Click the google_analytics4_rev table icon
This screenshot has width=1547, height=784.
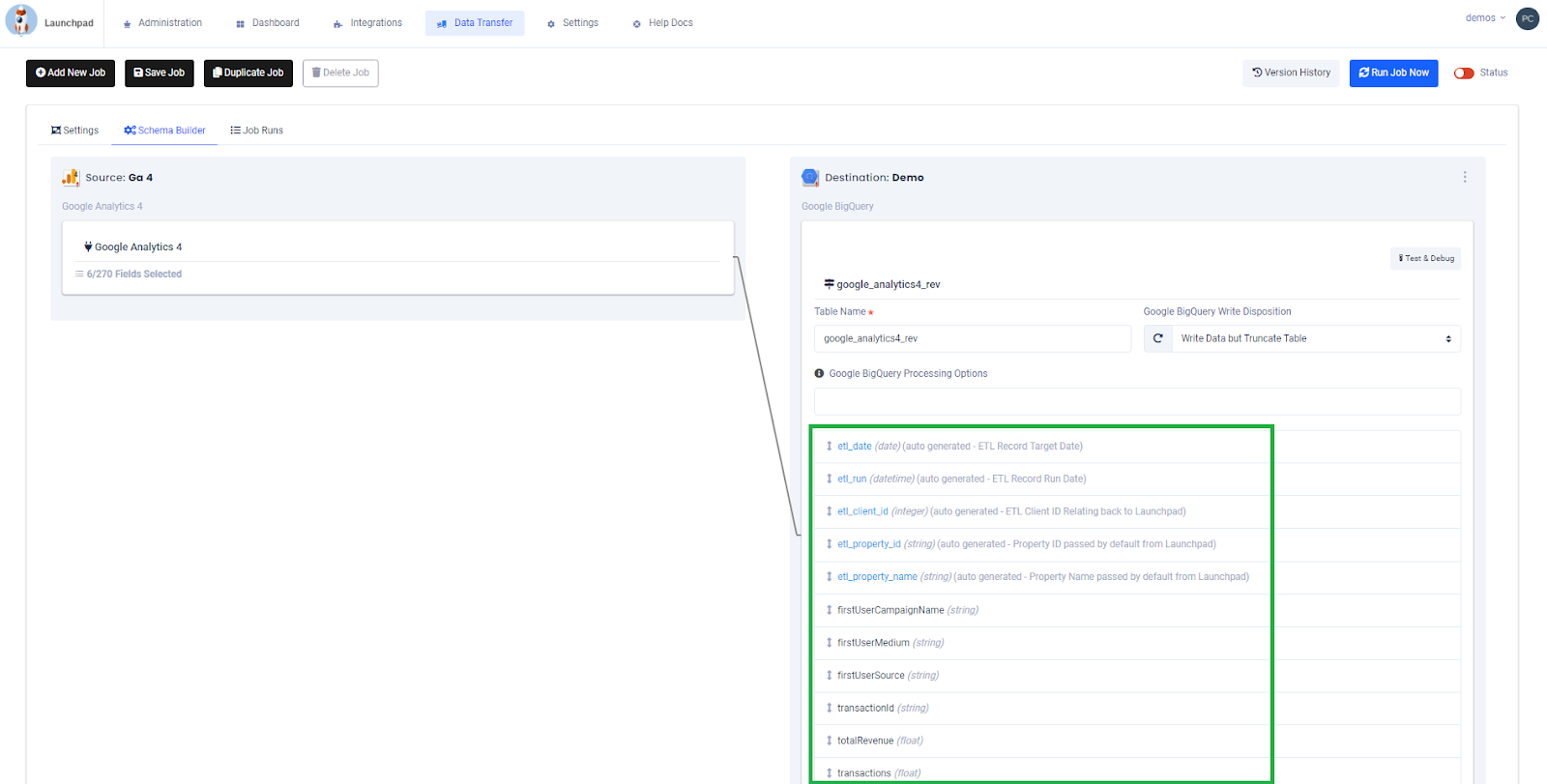[x=829, y=284]
